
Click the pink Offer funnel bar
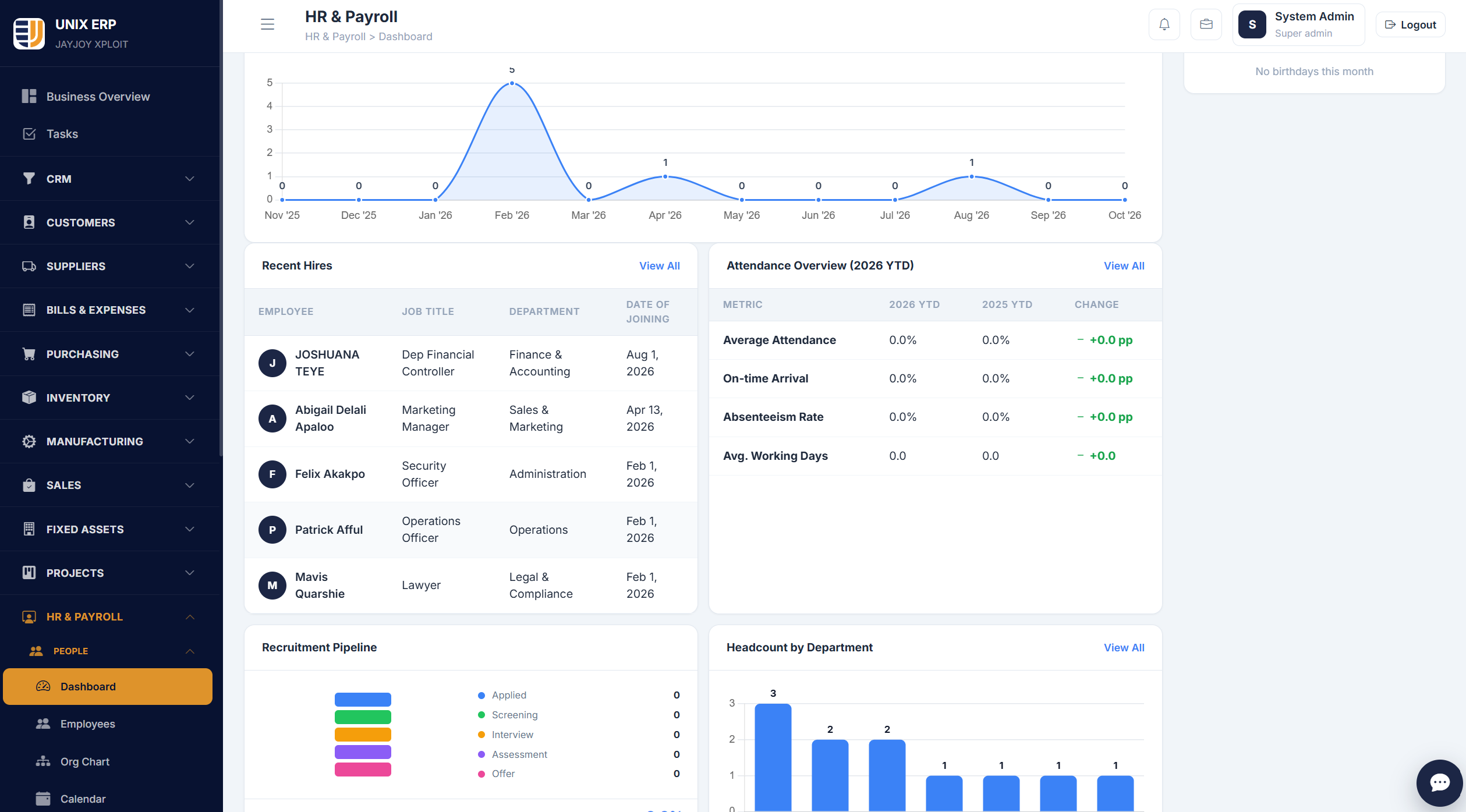tap(363, 770)
